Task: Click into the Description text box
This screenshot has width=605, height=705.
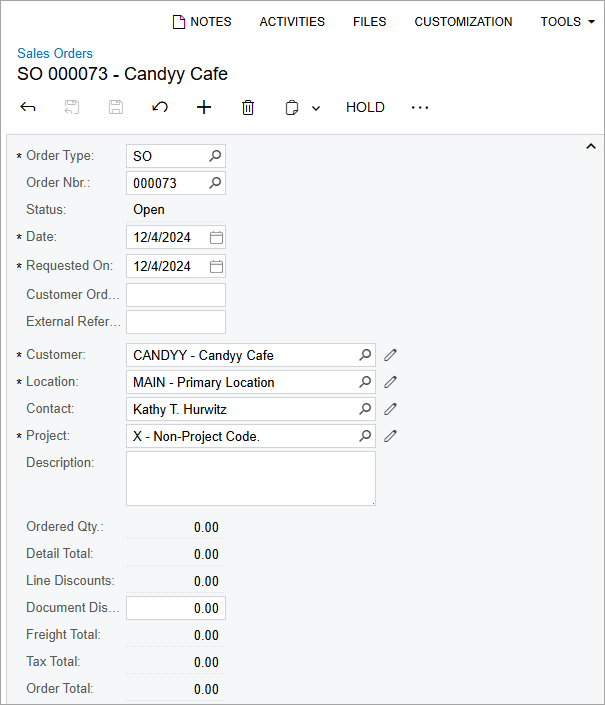Action: click(251, 478)
